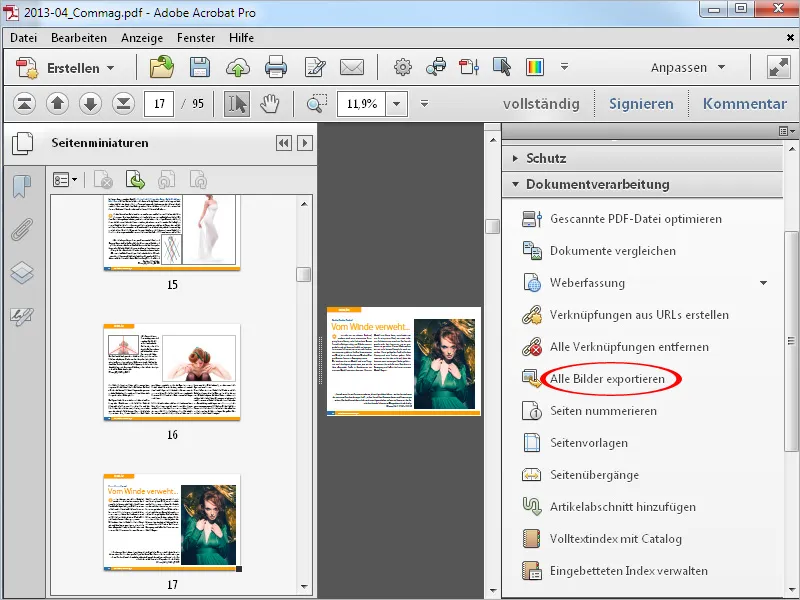Go to first page button
The height and width of the screenshot is (600, 800).
(24, 104)
